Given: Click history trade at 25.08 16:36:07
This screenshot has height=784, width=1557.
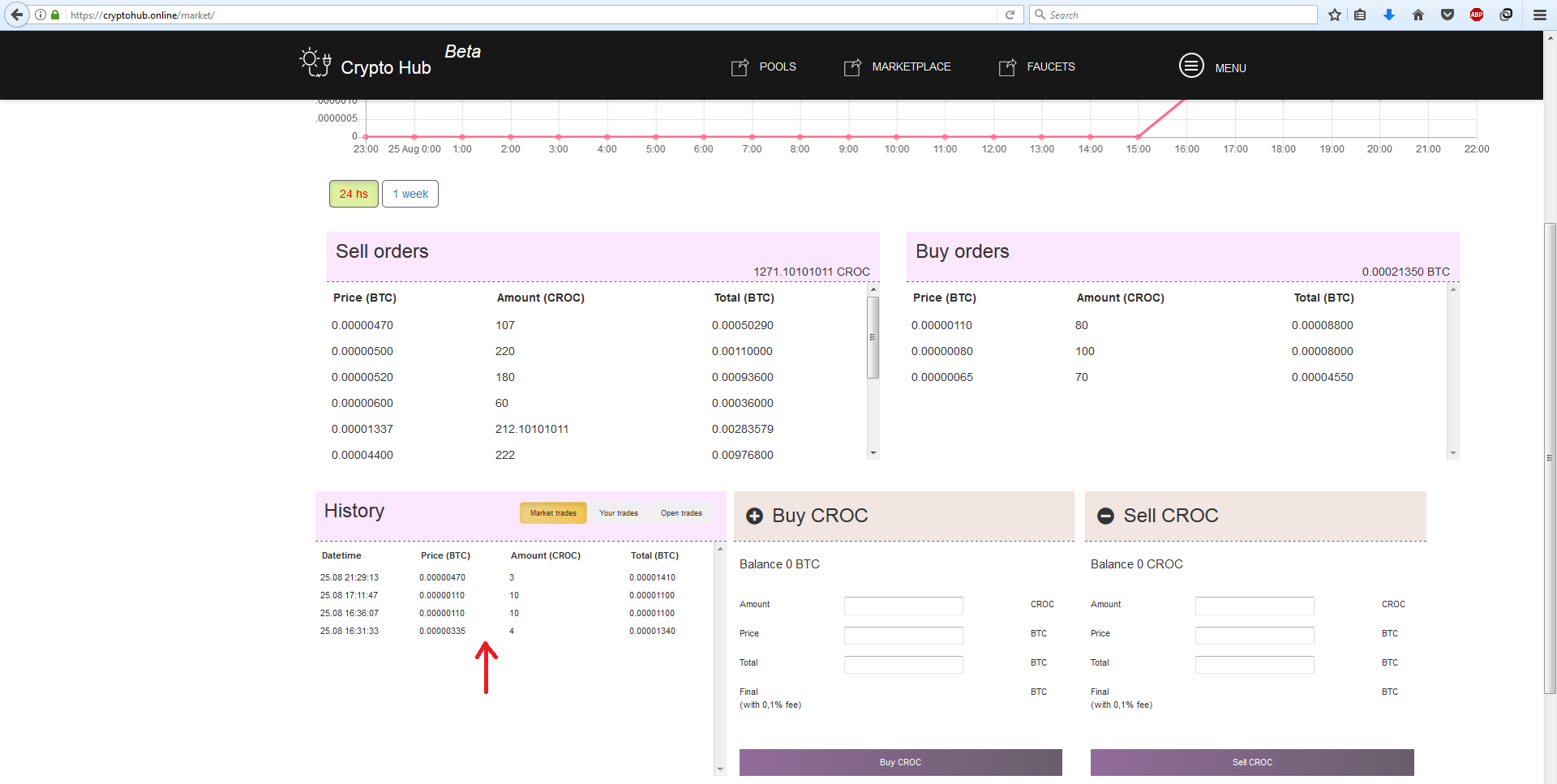Looking at the screenshot, I should pyautogui.click(x=515, y=613).
